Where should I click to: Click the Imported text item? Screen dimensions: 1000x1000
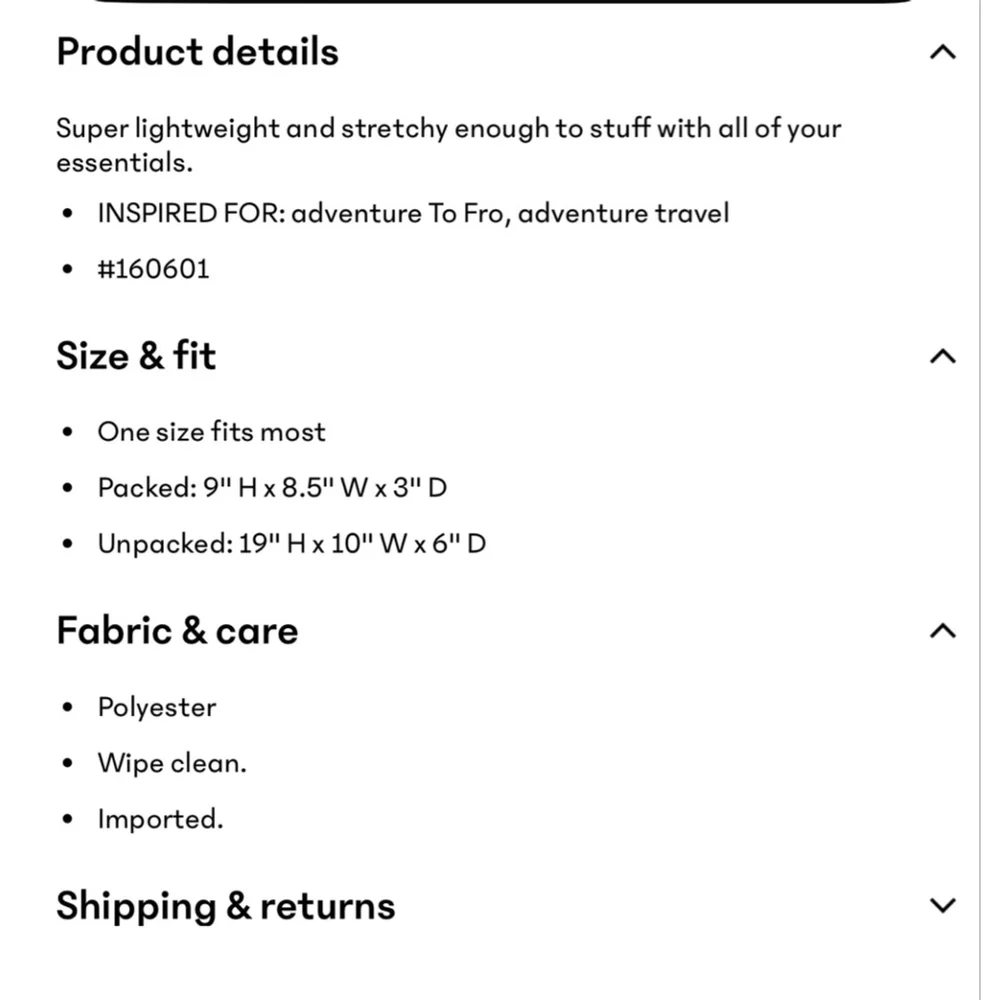(x=161, y=819)
